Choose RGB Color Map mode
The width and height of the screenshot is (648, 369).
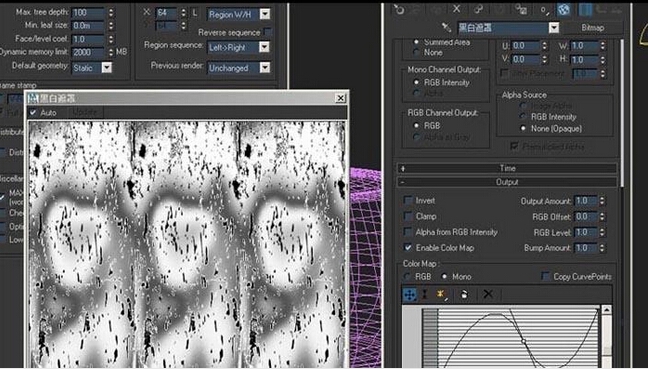click(408, 276)
